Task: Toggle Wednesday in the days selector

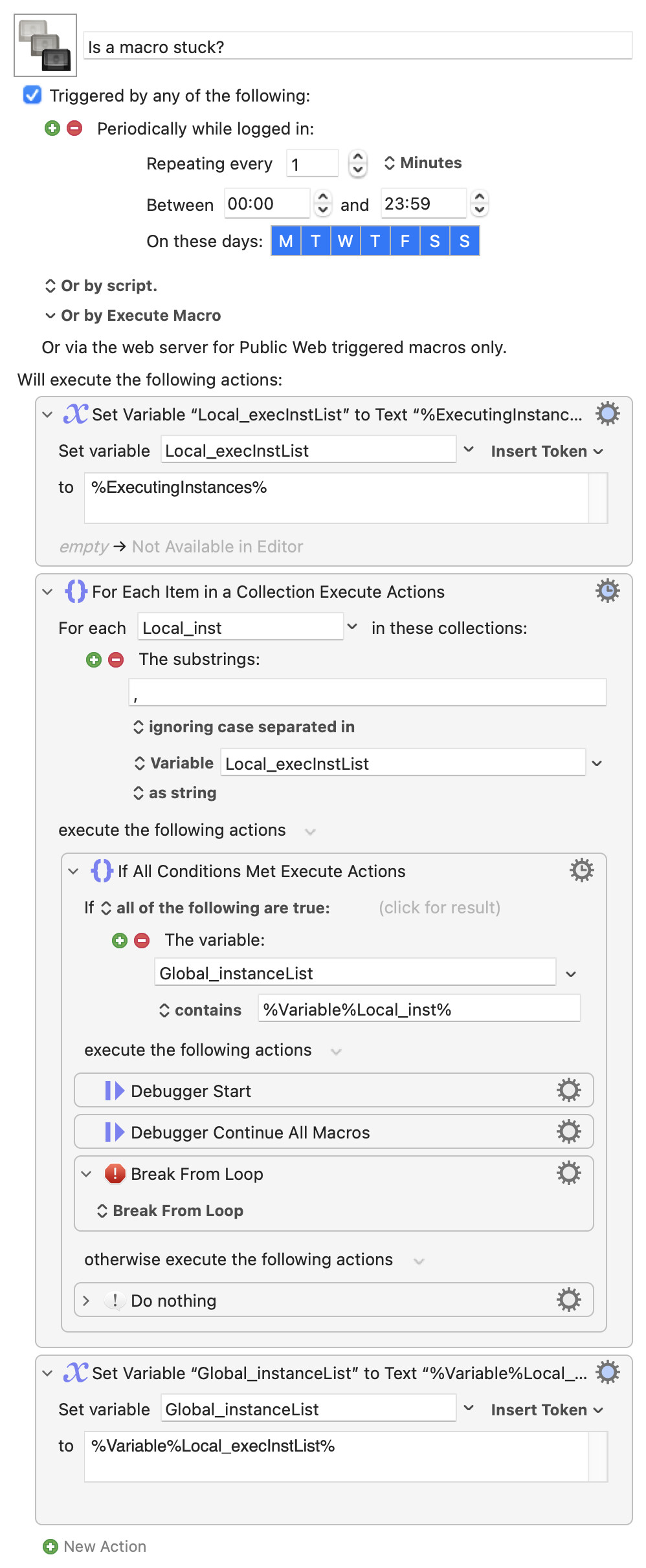Action: [x=345, y=241]
